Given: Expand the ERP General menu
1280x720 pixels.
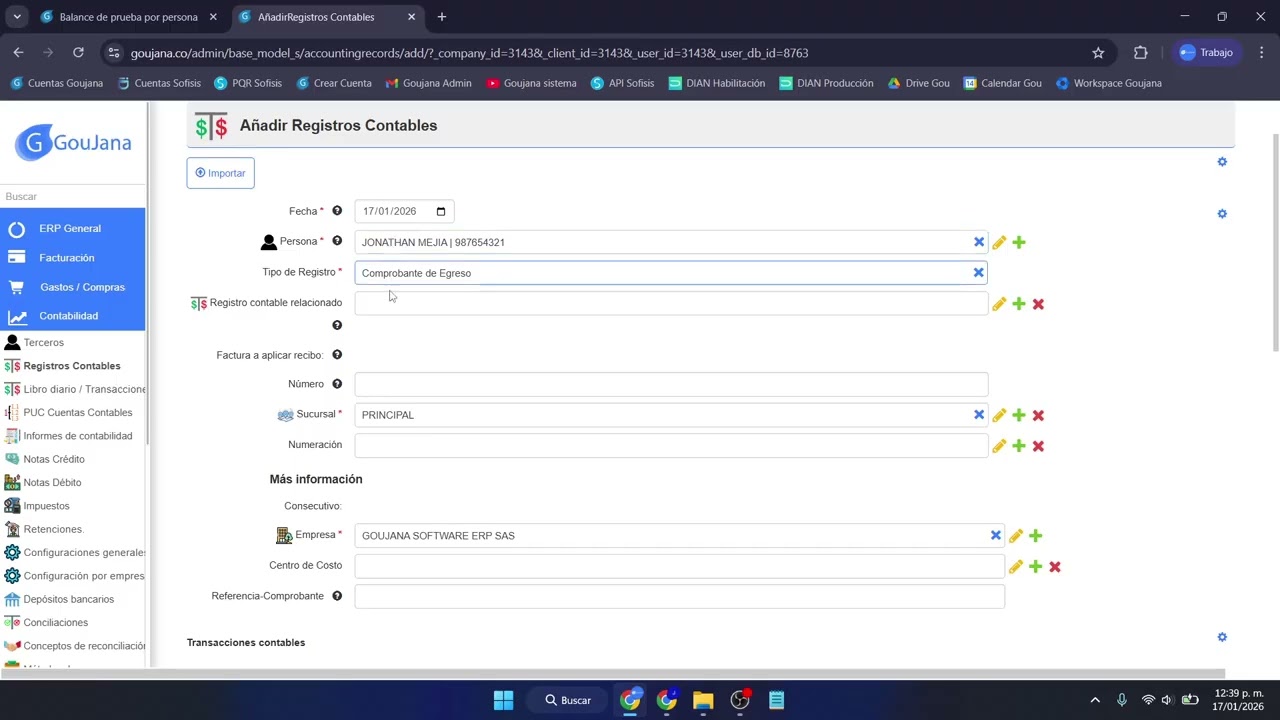Looking at the screenshot, I should pos(72,229).
